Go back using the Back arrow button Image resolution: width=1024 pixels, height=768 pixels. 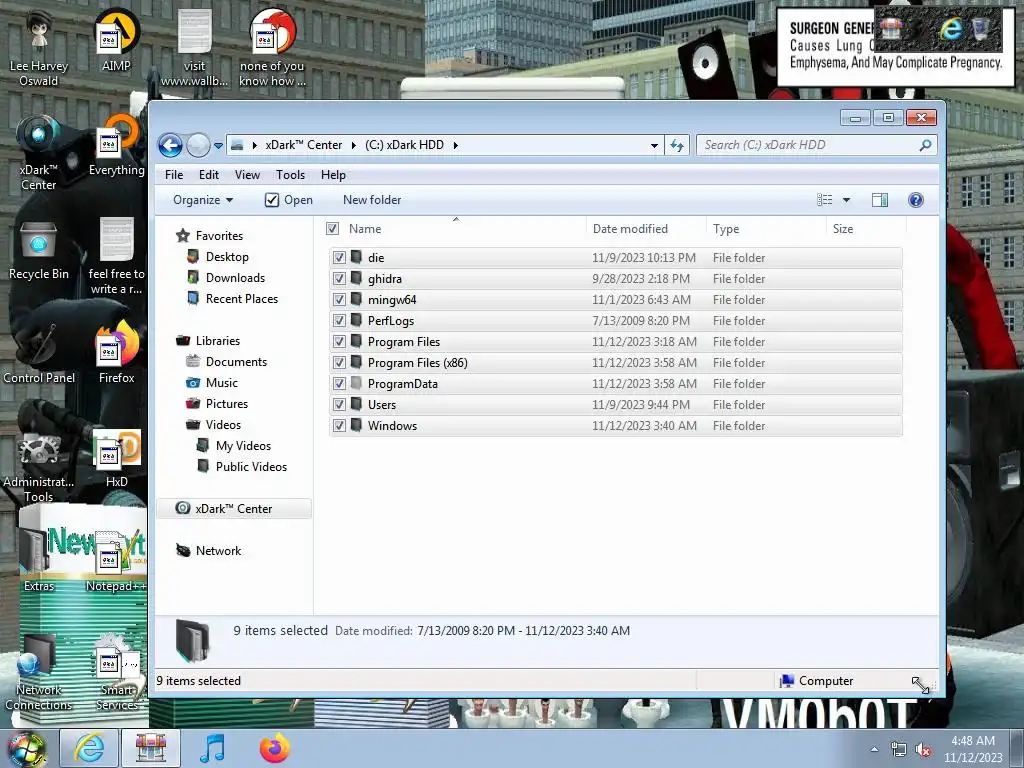[x=170, y=145]
